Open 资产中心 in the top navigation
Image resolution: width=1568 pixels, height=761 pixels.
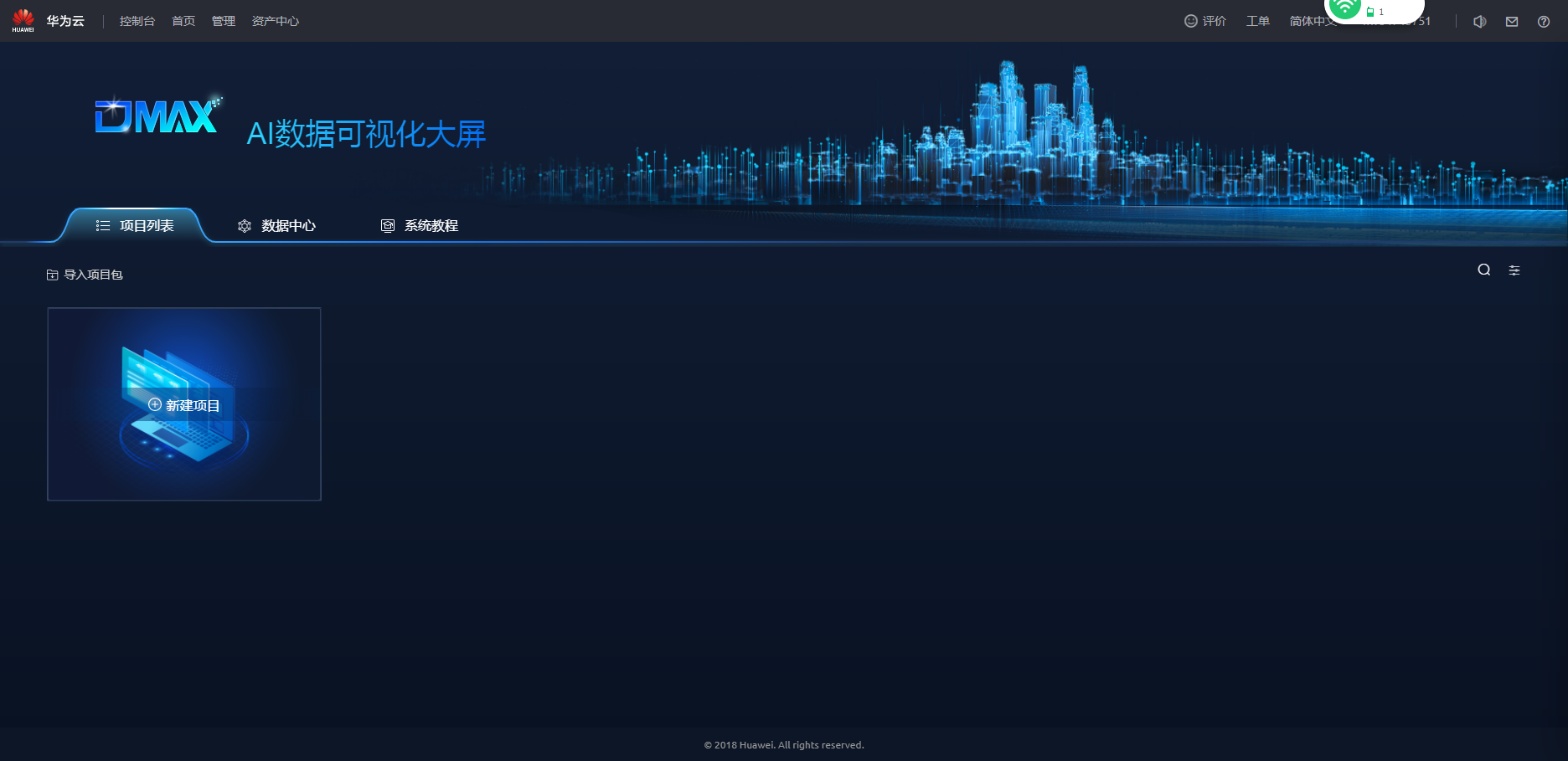click(x=276, y=21)
